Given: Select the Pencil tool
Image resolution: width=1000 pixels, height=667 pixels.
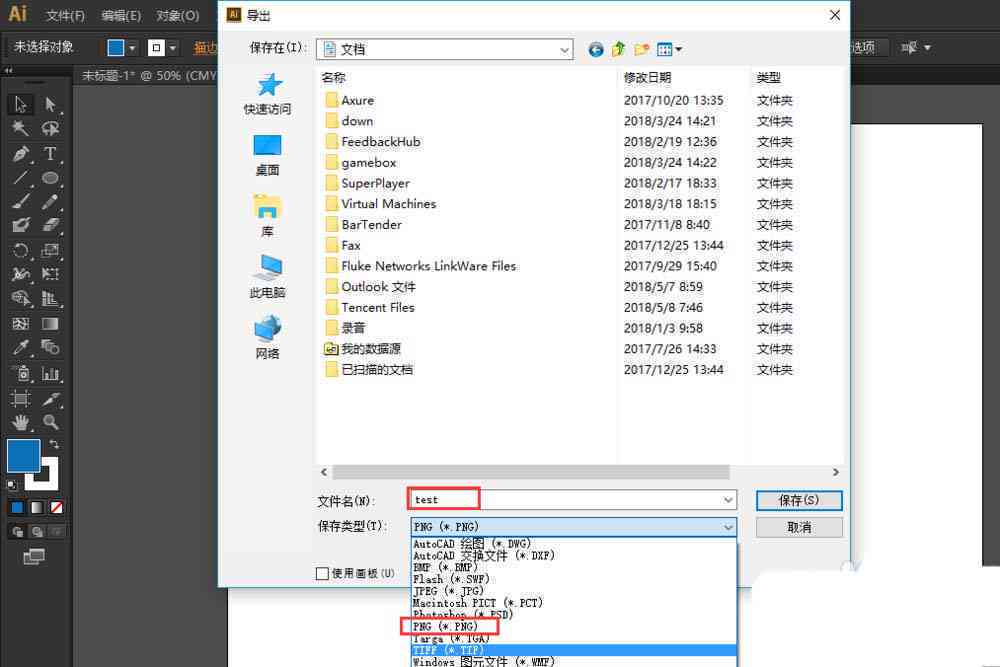Looking at the screenshot, I should 50,202.
